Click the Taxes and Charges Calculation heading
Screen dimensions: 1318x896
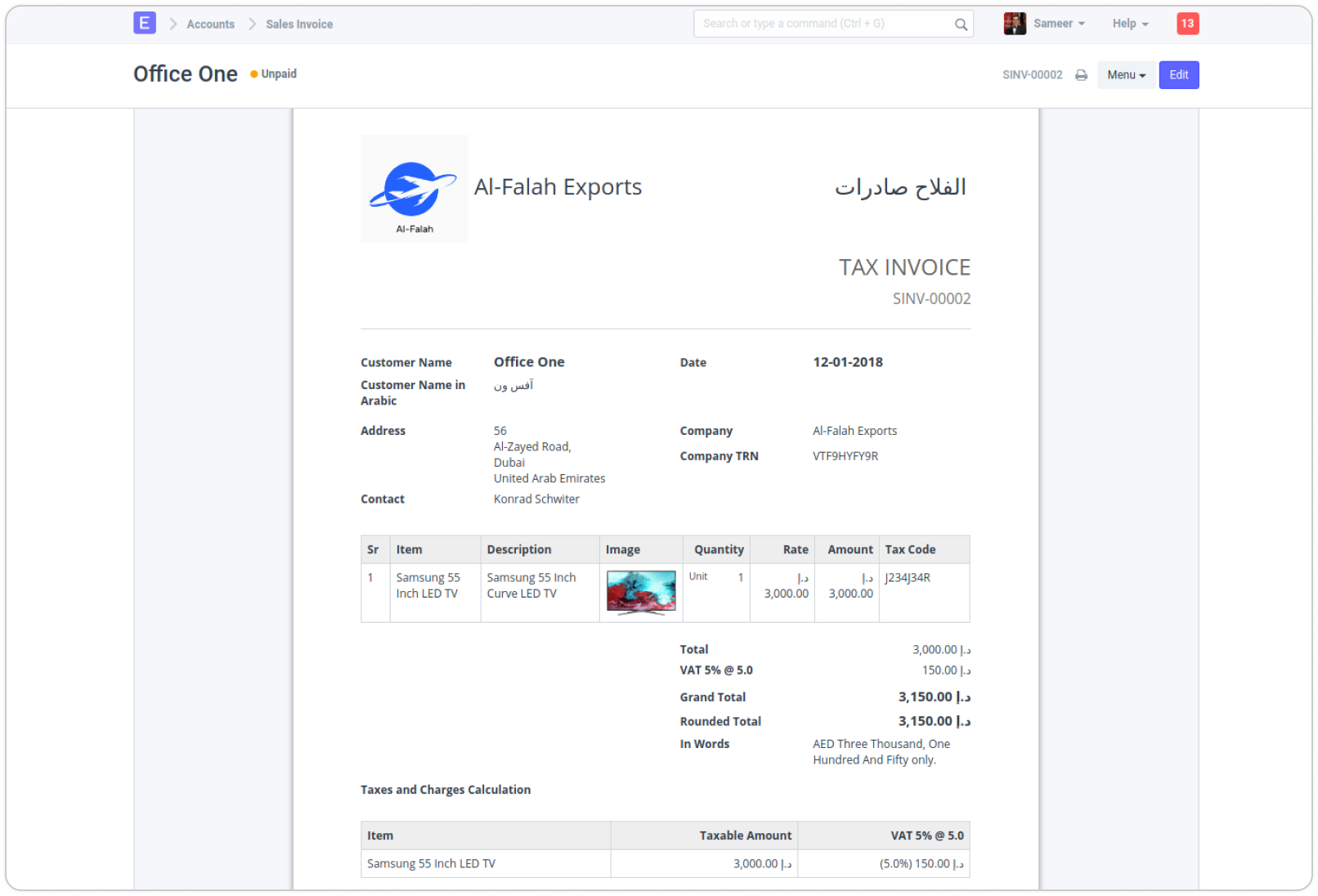pyautogui.click(x=446, y=791)
